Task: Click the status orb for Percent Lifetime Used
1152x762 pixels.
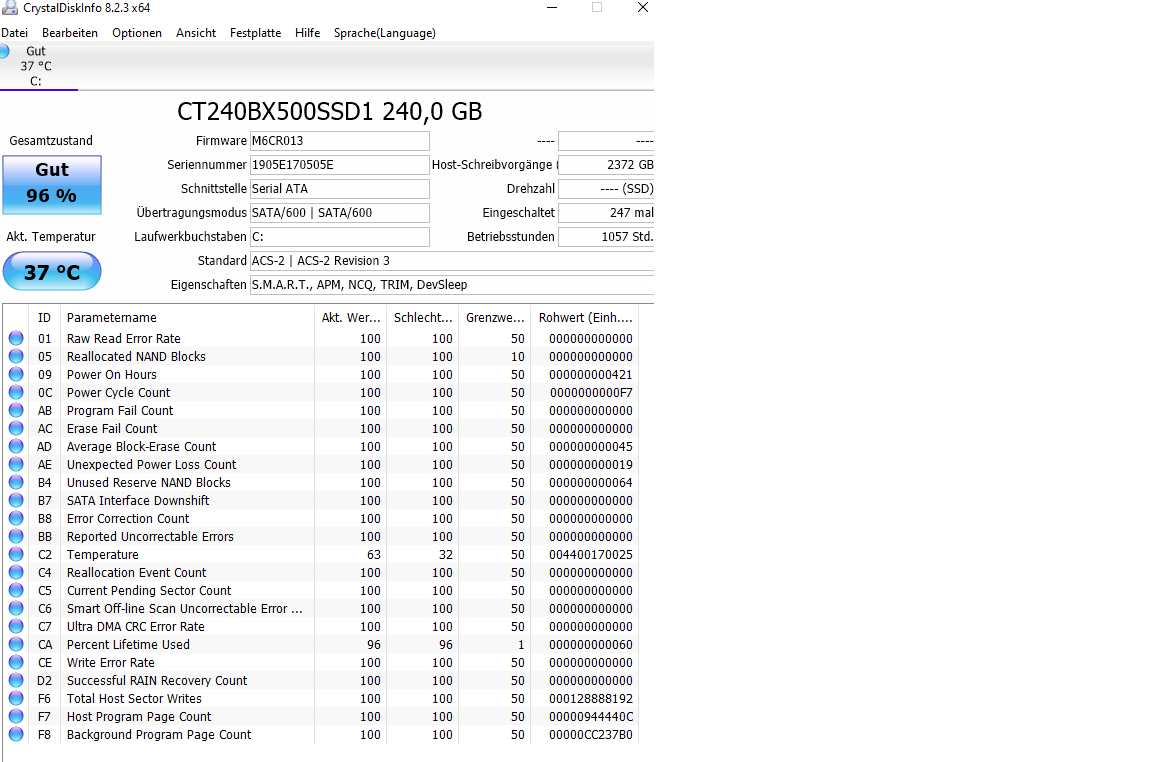Action: click(16, 644)
